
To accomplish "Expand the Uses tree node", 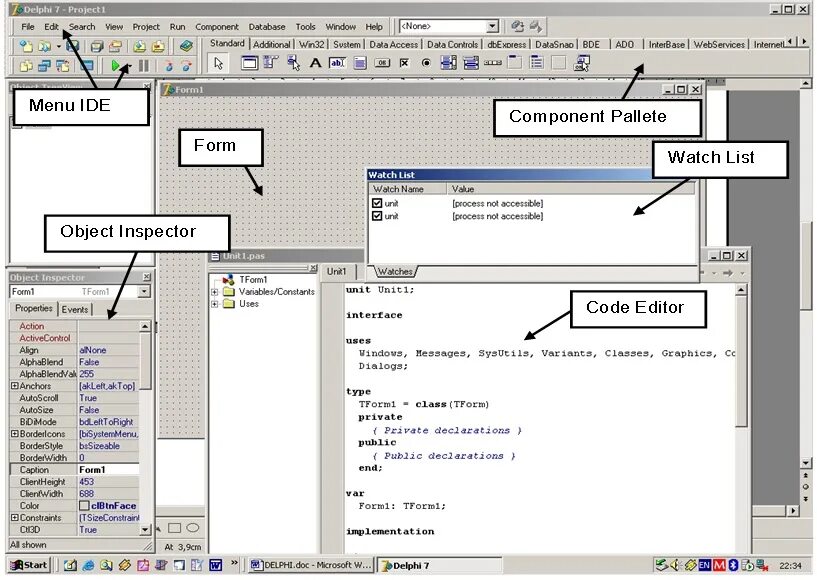I will 214,304.
